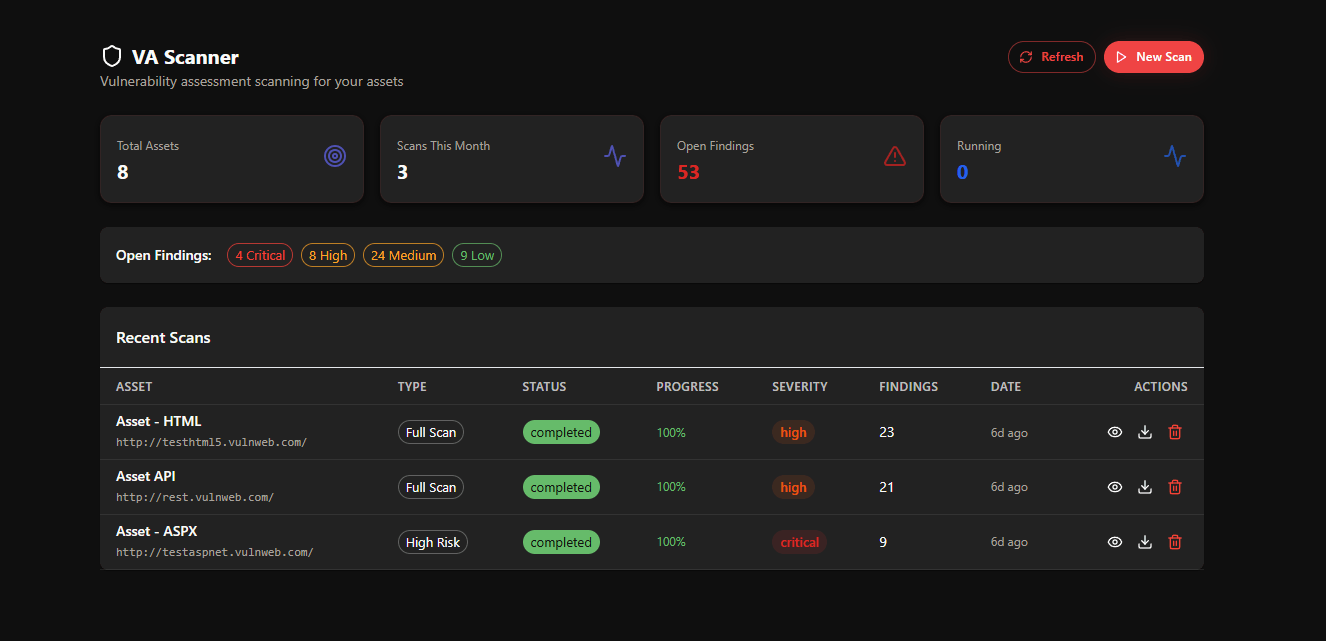
Task: Click the 100% progress of Asset - HTML
Action: (x=671, y=432)
